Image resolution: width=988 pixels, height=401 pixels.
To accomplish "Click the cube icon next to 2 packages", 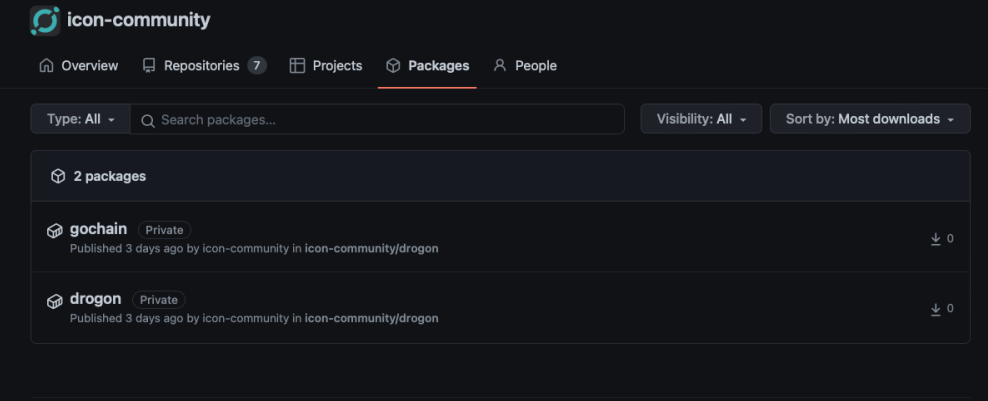I will (58, 176).
